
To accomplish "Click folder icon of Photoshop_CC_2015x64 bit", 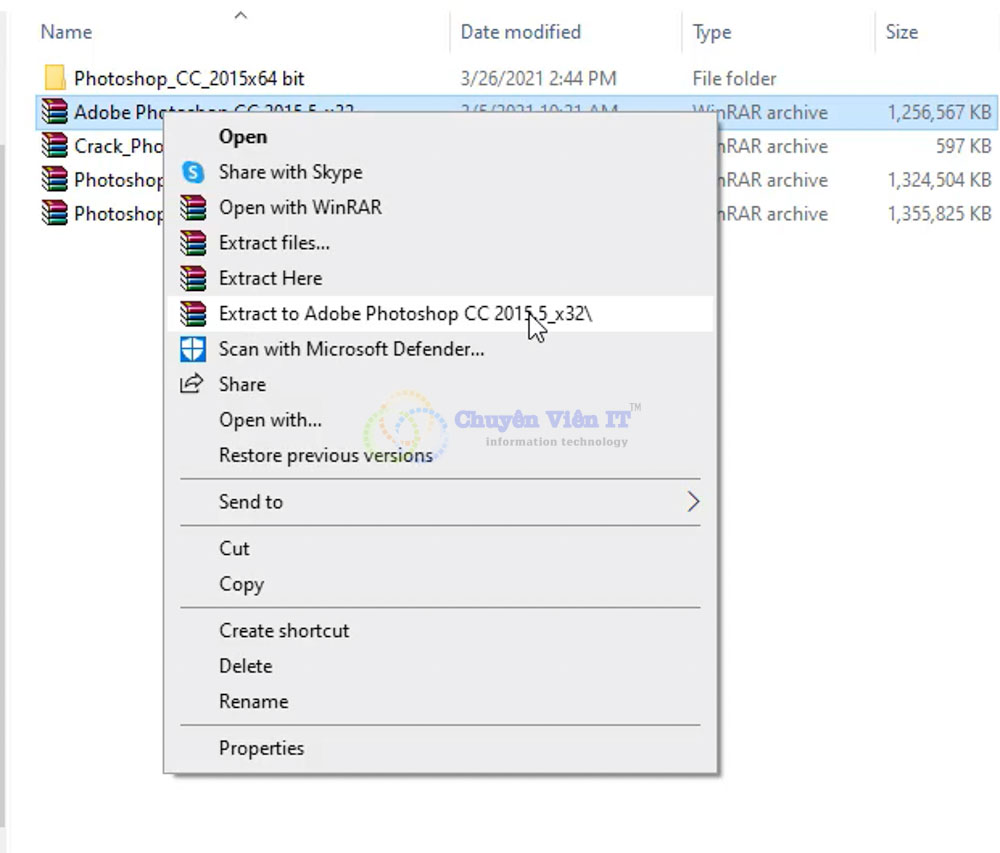I will pyautogui.click(x=55, y=78).
